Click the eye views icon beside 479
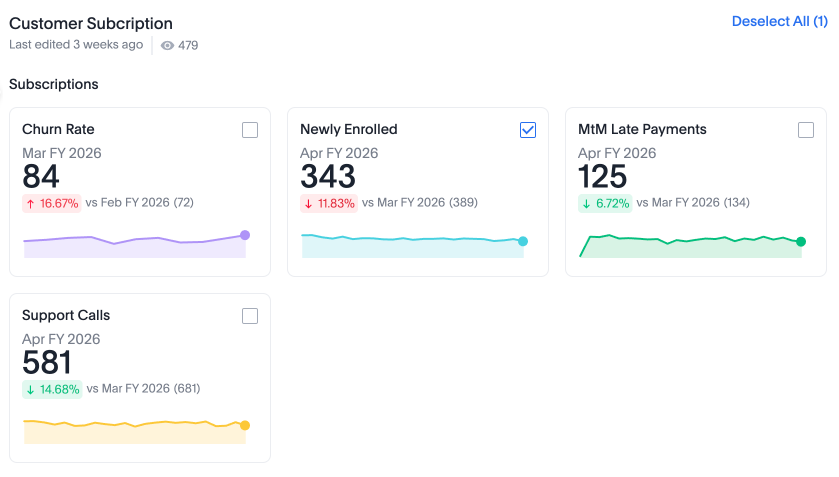This screenshot has width=839, height=477. pos(167,45)
